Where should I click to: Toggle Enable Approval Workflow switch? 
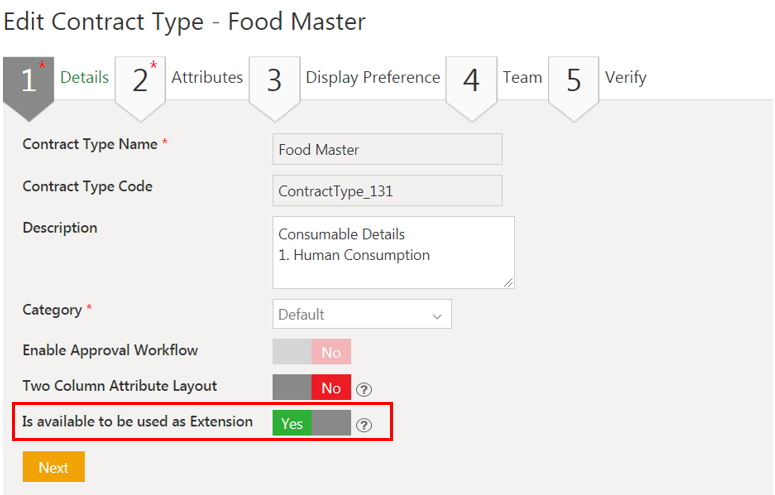point(311,351)
